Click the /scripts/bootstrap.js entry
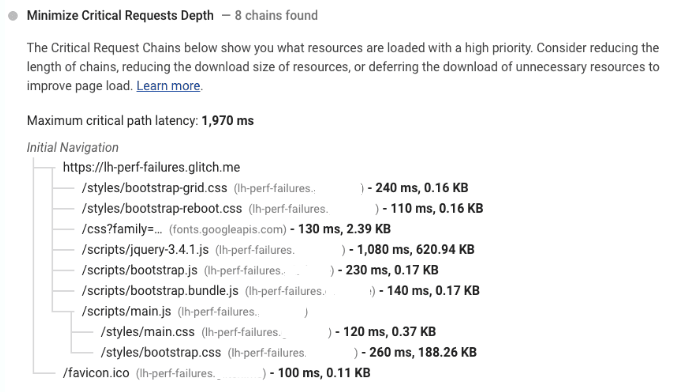Image resolution: width=688 pixels, height=392 pixels. pyautogui.click(x=140, y=270)
